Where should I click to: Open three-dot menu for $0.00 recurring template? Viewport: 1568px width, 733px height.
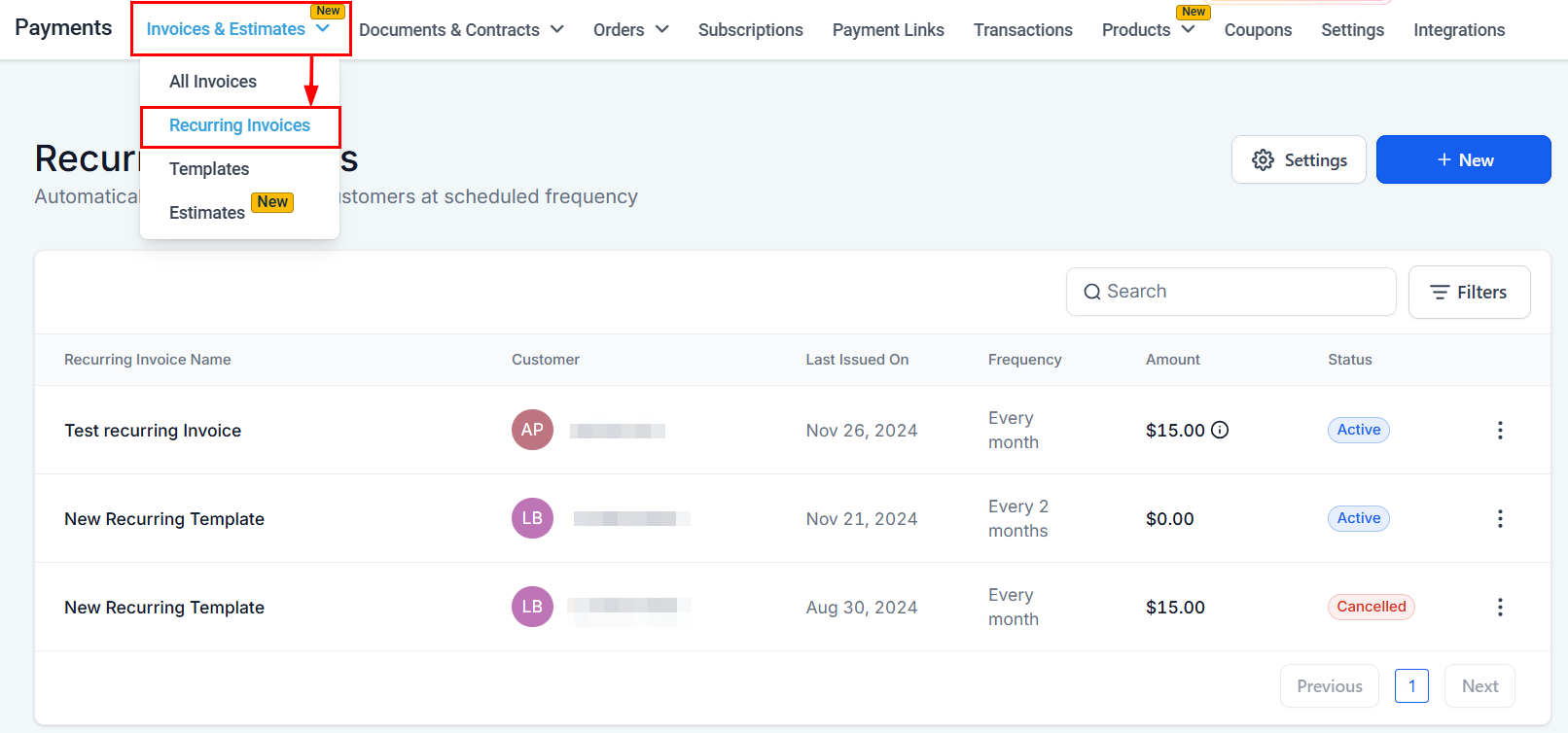click(1500, 518)
